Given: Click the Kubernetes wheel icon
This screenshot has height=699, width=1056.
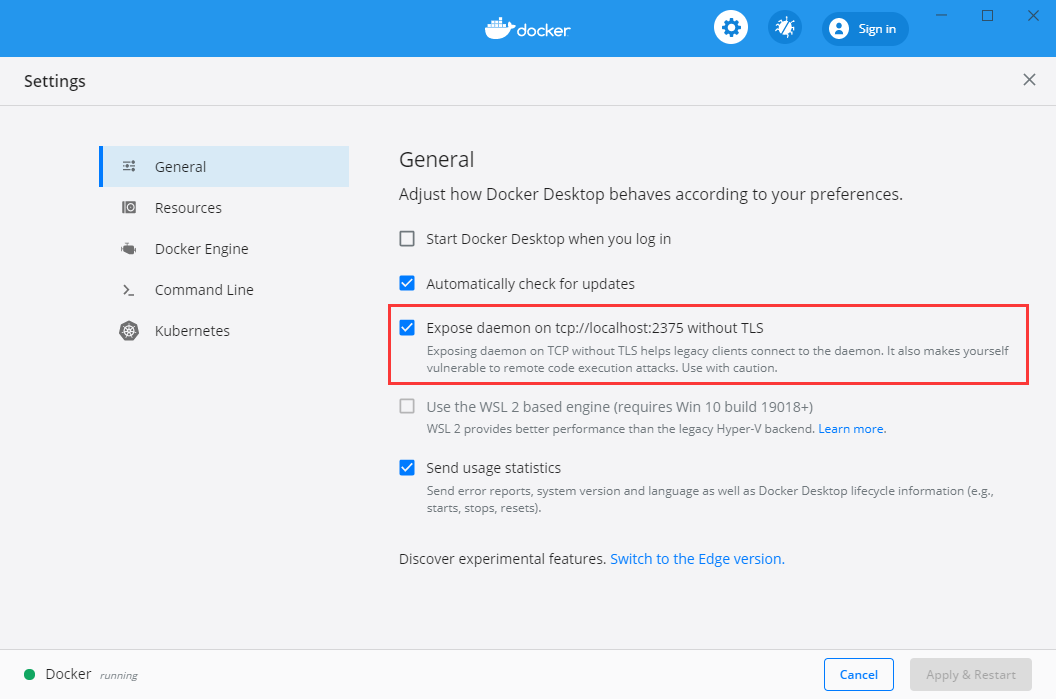Looking at the screenshot, I should click(x=129, y=331).
